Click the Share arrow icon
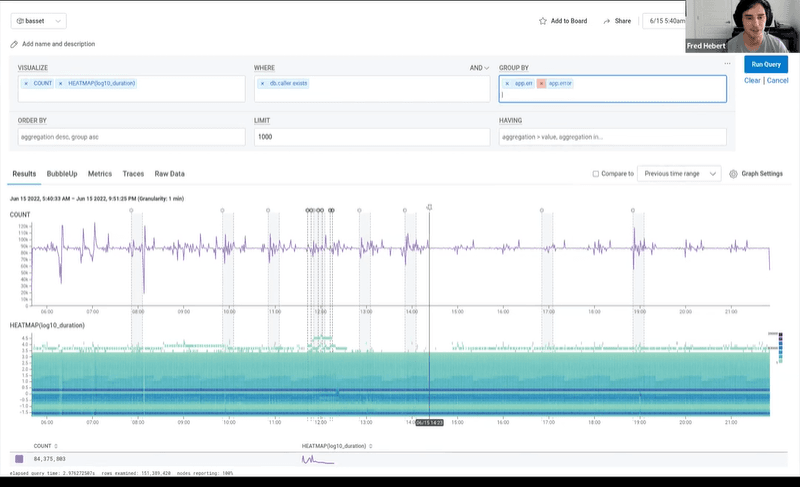Screen dimensions: 800x487 click(606, 20)
